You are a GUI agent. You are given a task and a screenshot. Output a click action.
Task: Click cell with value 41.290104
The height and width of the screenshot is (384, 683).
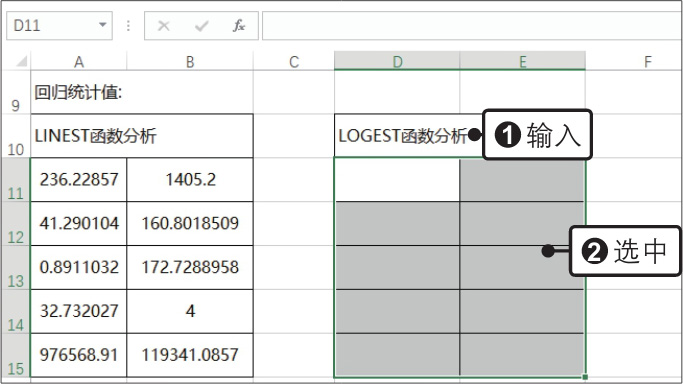[79, 224]
